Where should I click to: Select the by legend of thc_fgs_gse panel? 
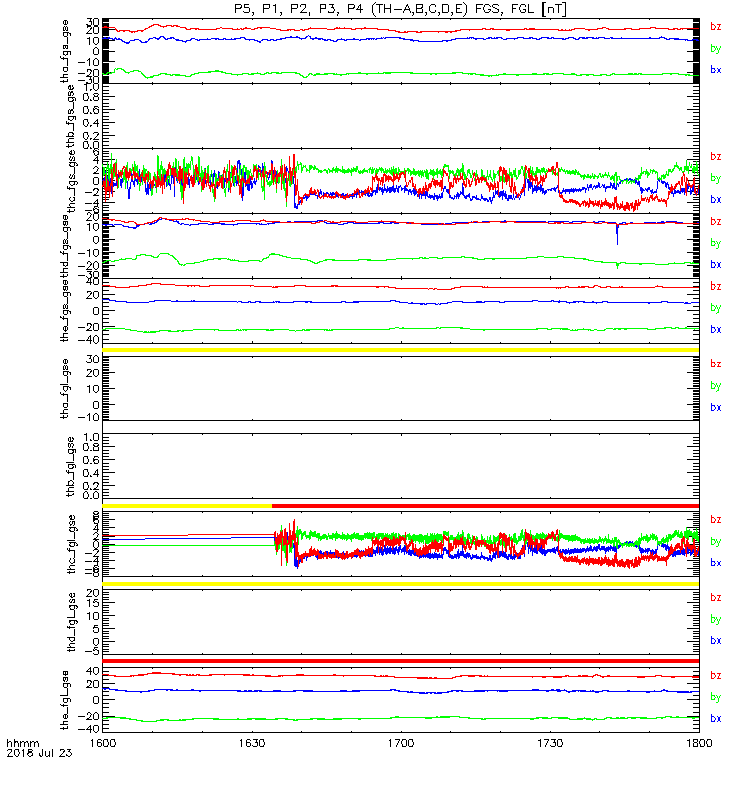tap(716, 179)
